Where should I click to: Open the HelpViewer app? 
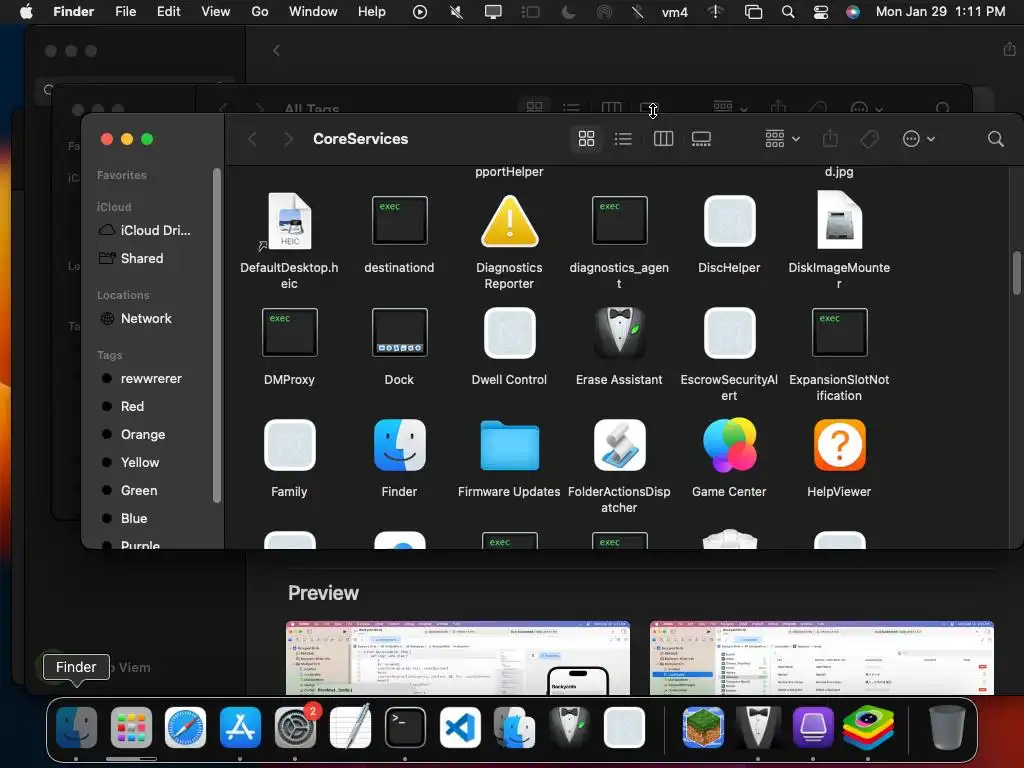click(839, 445)
